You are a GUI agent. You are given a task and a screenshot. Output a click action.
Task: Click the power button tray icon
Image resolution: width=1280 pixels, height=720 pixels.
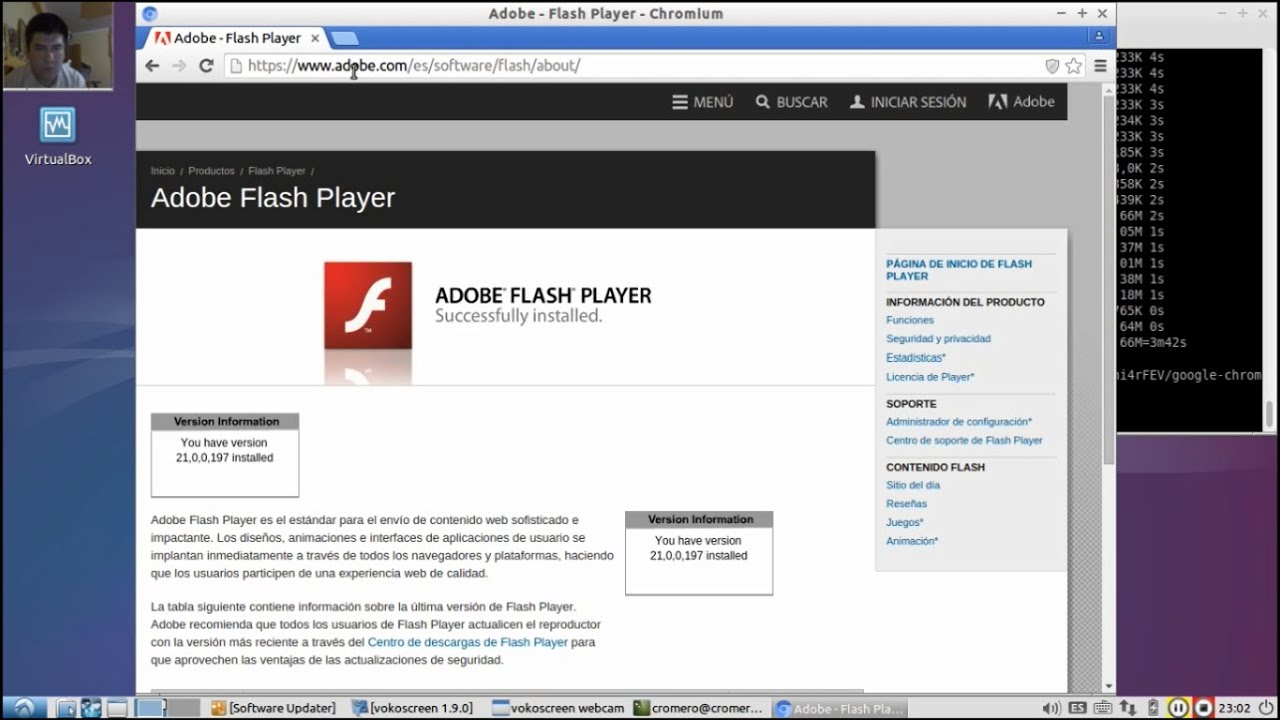click(x=1266, y=708)
